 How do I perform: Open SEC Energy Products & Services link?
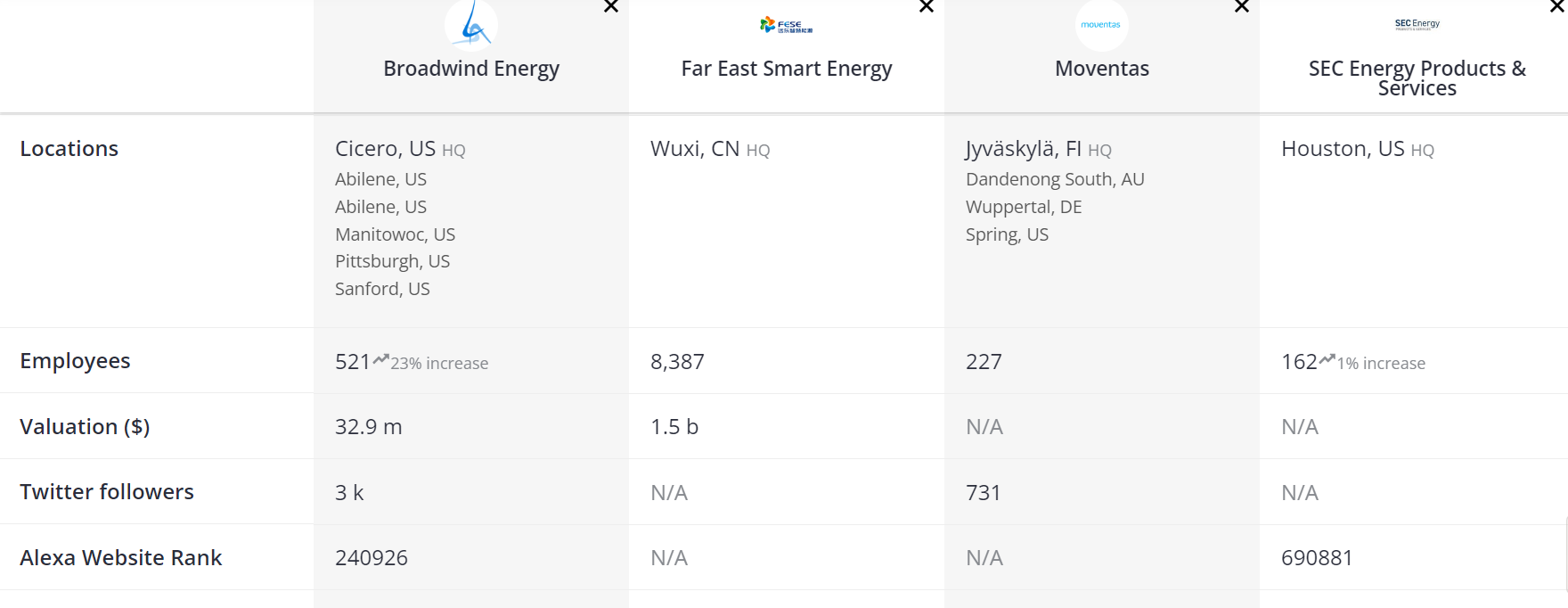[x=1417, y=78]
